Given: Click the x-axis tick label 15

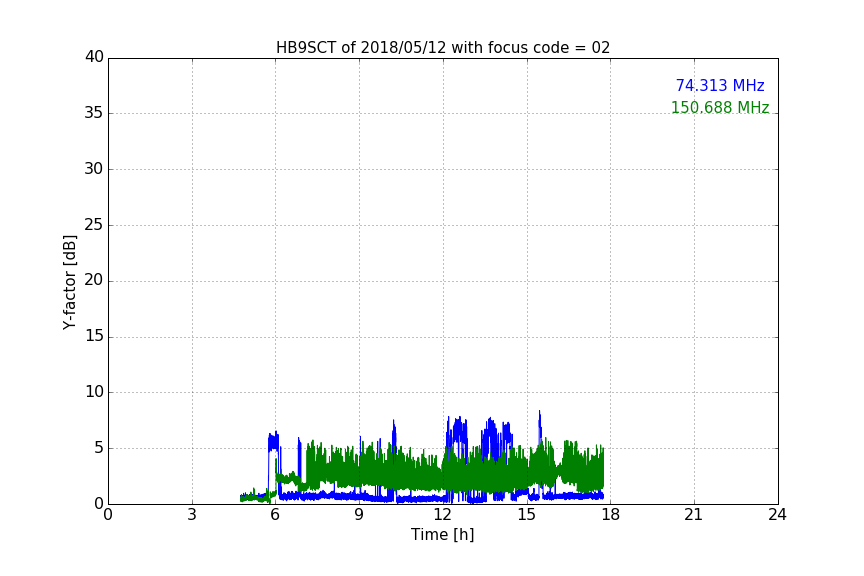Looking at the screenshot, I should pyautogui.click(x=527, y=515).
